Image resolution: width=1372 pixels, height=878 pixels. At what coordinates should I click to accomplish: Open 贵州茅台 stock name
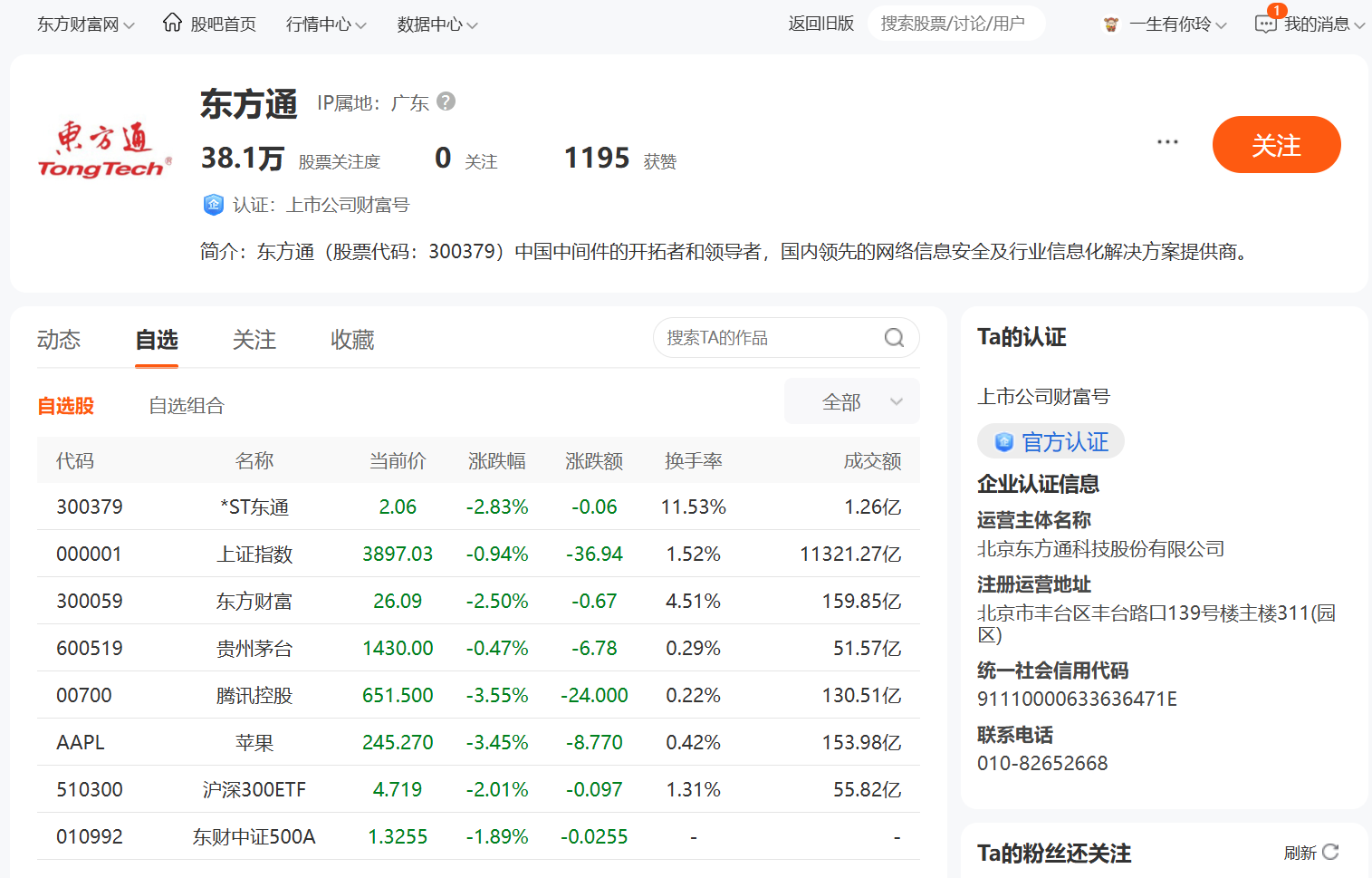254,648
